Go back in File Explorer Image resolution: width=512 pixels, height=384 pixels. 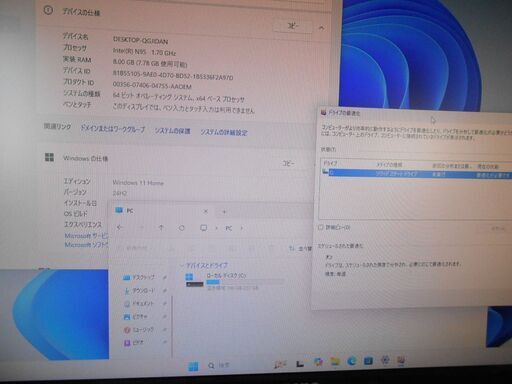120,227
